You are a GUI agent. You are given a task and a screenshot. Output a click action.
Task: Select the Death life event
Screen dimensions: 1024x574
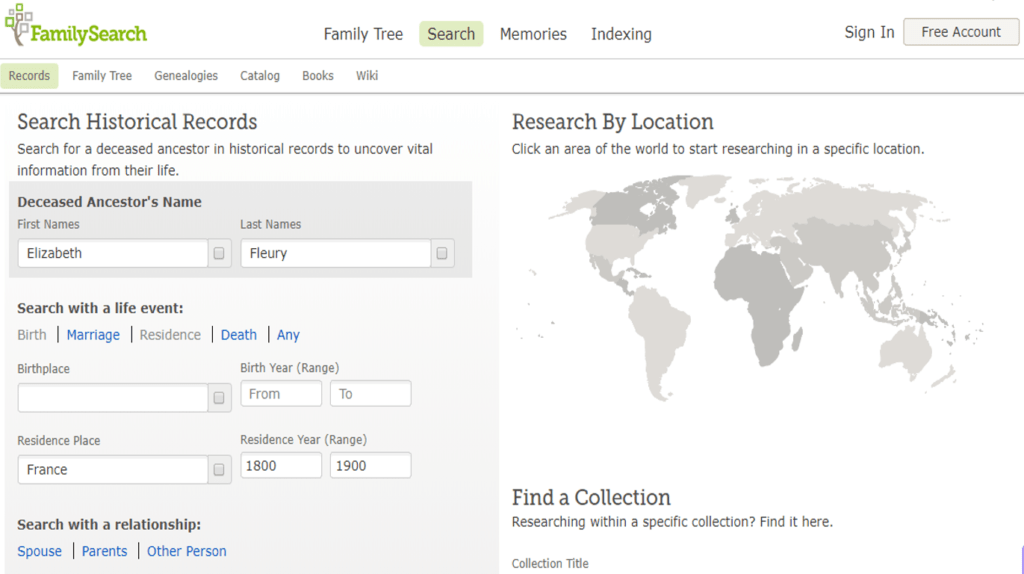coord(238,335)
